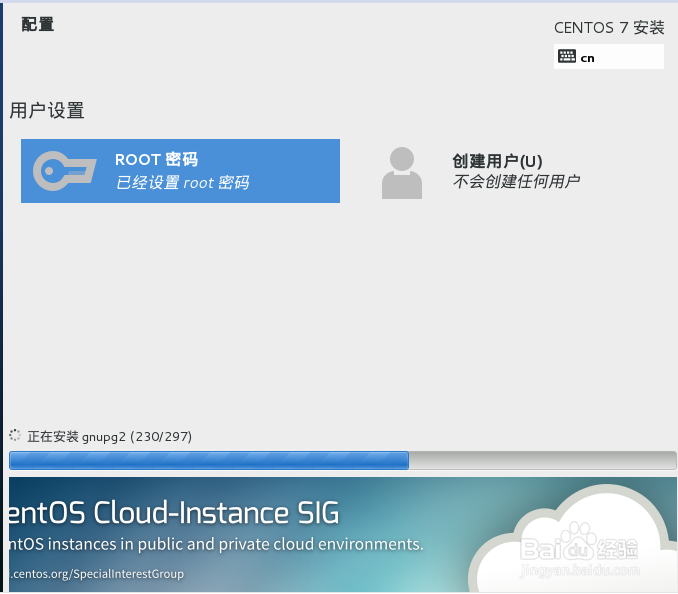Open the ROOT 密码 settings tile

pos(180,171)
